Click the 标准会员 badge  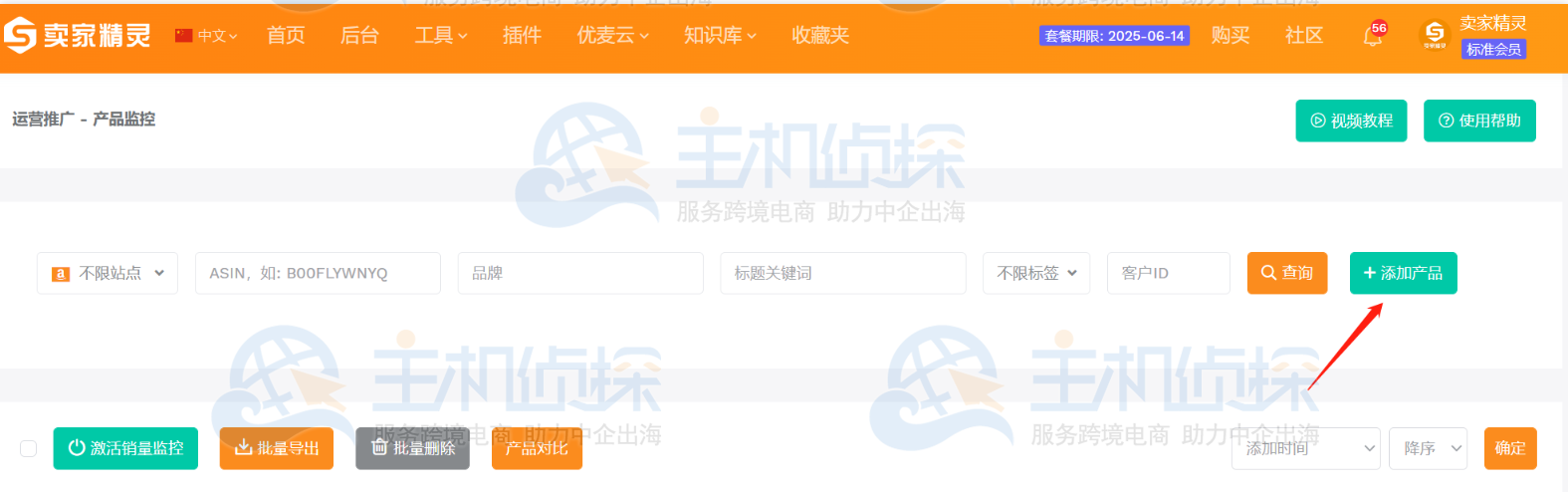tap(1493, 49)
